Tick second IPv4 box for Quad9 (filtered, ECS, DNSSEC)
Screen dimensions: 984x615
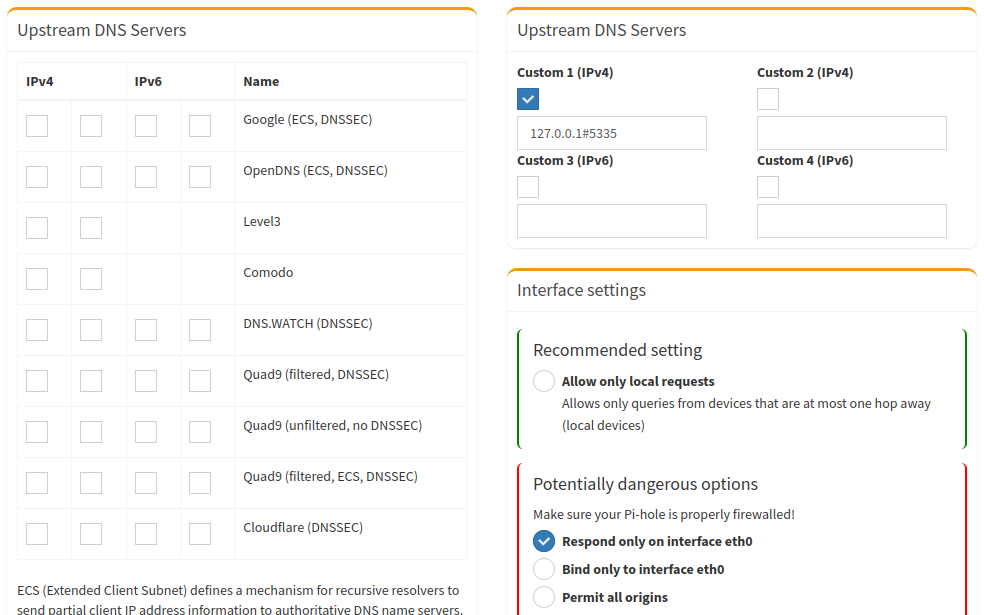click(x=91, y=483)
